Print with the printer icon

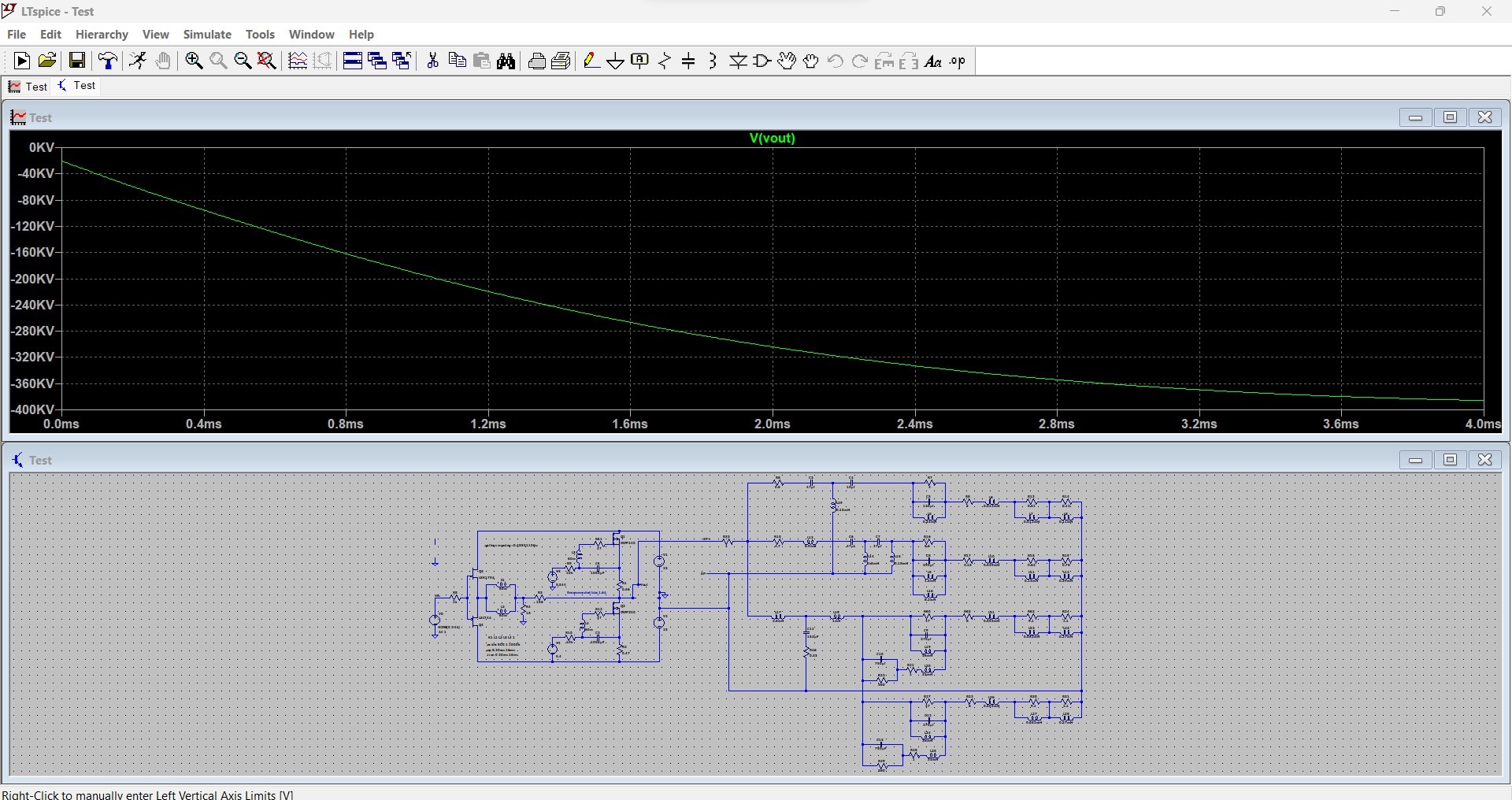pyautogui.click(x=537, y=61)
